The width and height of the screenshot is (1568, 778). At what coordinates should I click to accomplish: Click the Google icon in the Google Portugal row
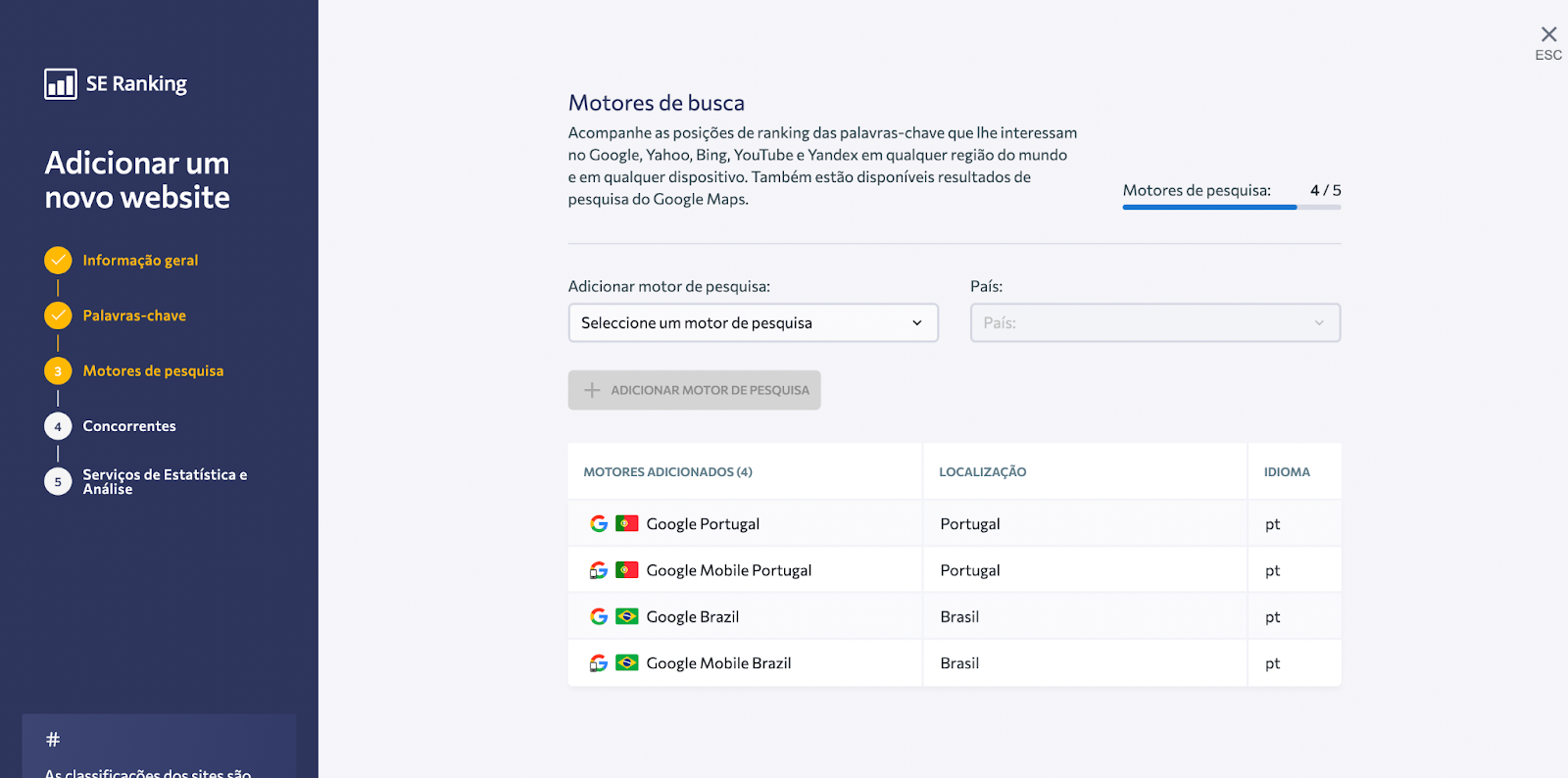pos(599,523)
